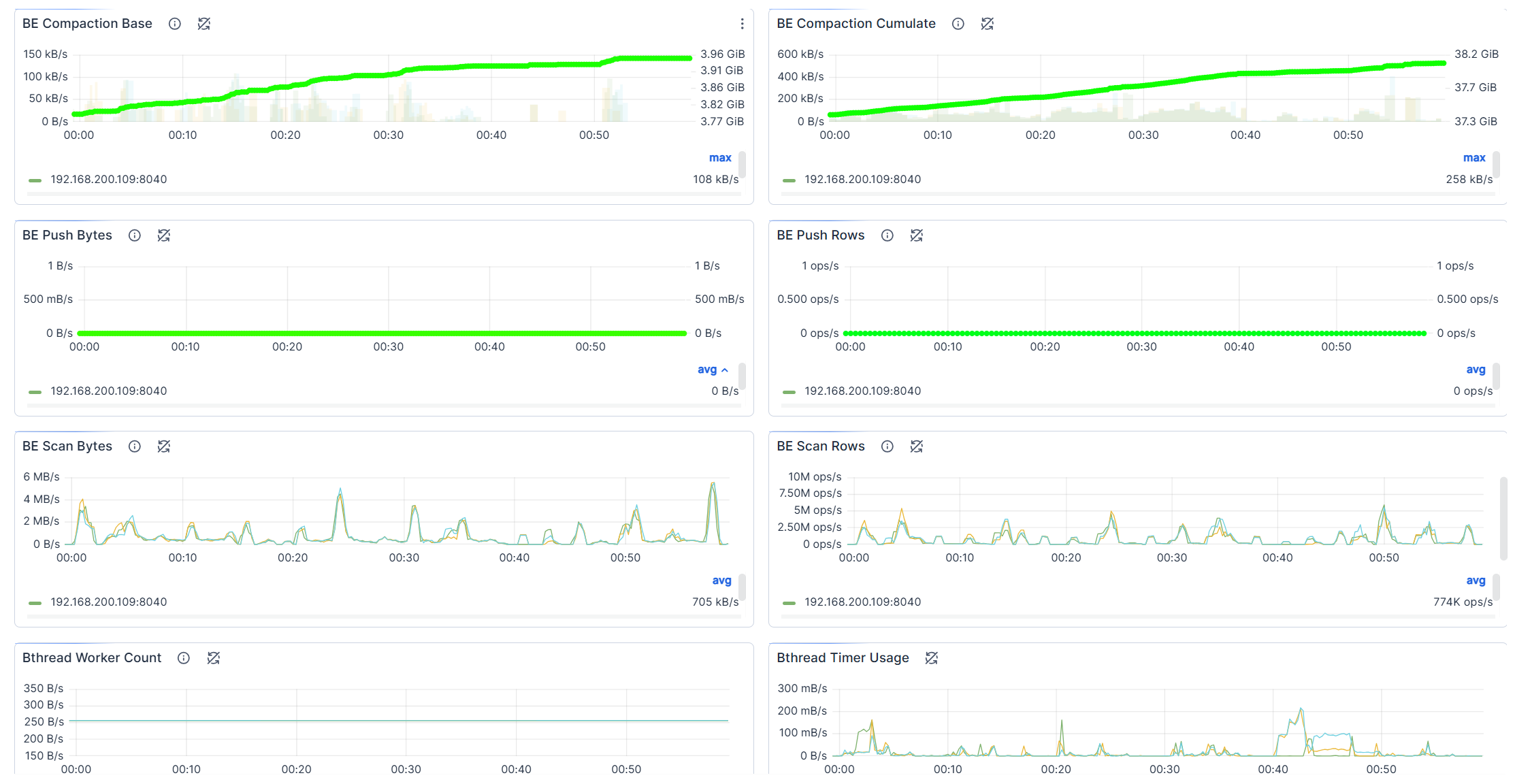Viewport: 1515px width, 784px height.
Task: Toggle 192.168.200.109:8040 series in BE Push Rows legend
Action: (x=862, y=391)
